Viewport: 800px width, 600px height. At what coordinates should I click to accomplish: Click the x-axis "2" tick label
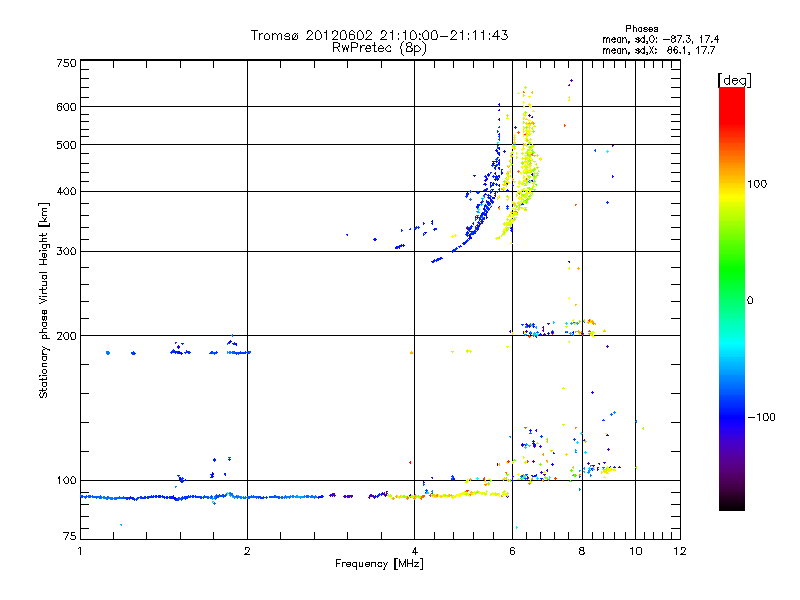pyautogui.click(x=247, y=551)
